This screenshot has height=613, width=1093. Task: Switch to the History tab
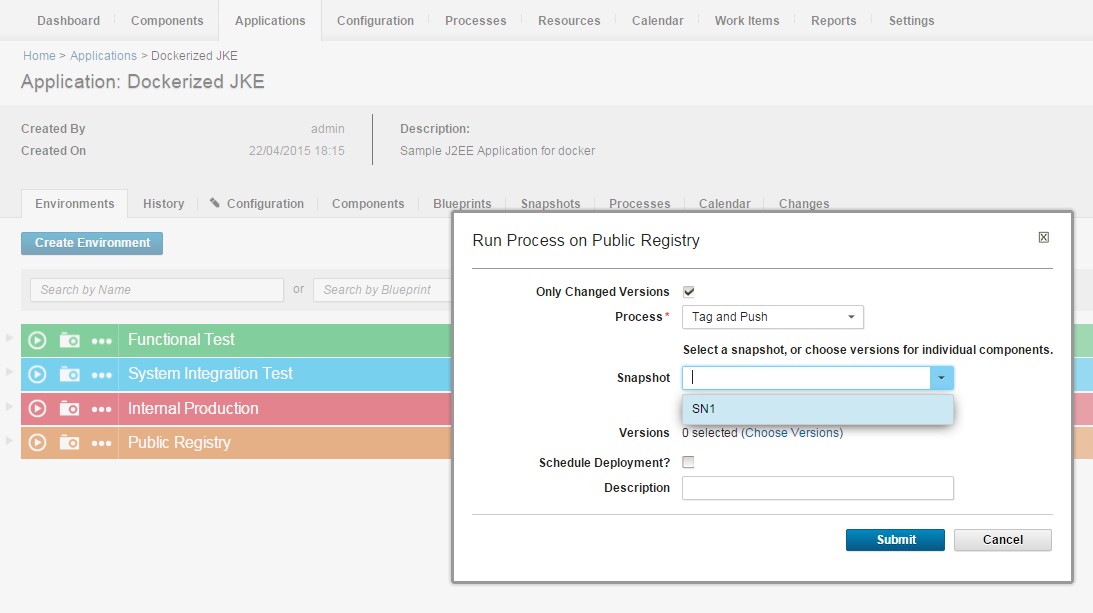(x=163, y=204)
